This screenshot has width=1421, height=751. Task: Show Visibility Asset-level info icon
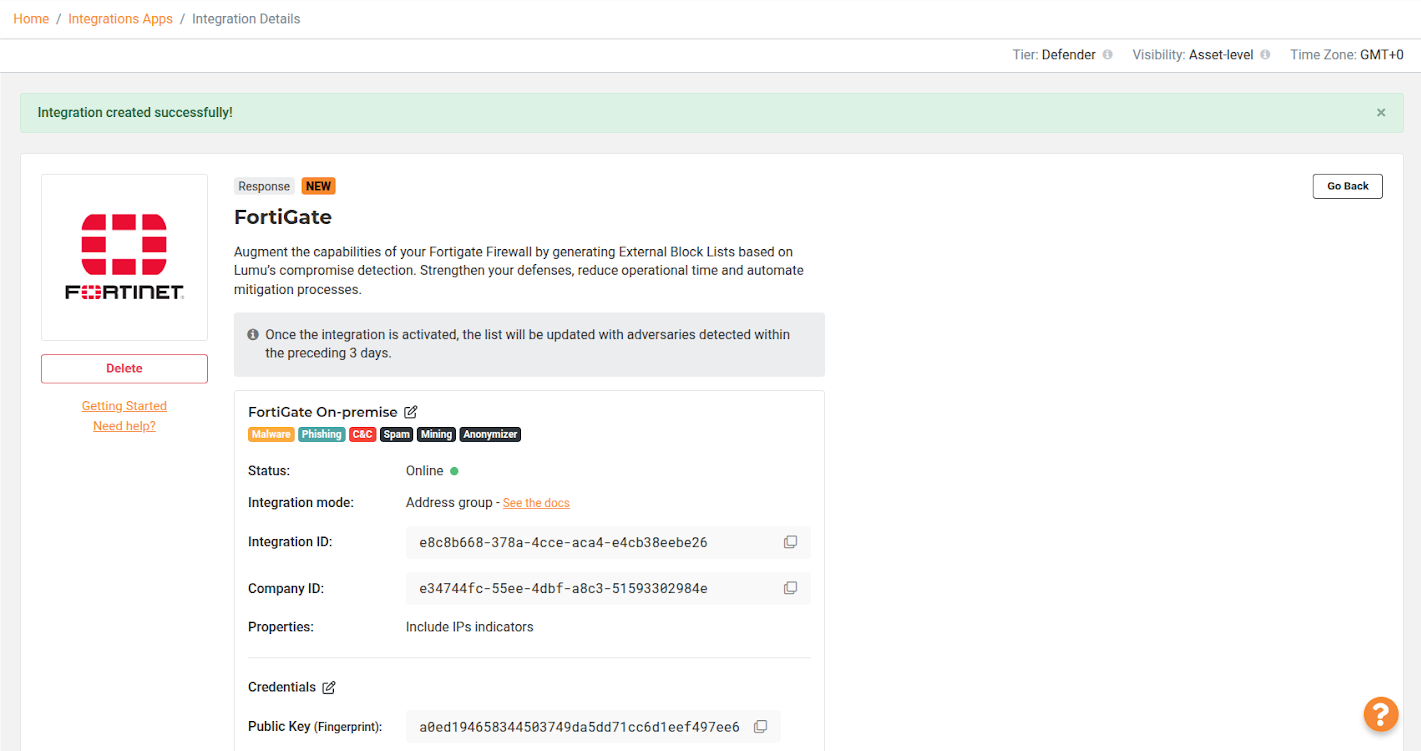tap(1265, 55)
